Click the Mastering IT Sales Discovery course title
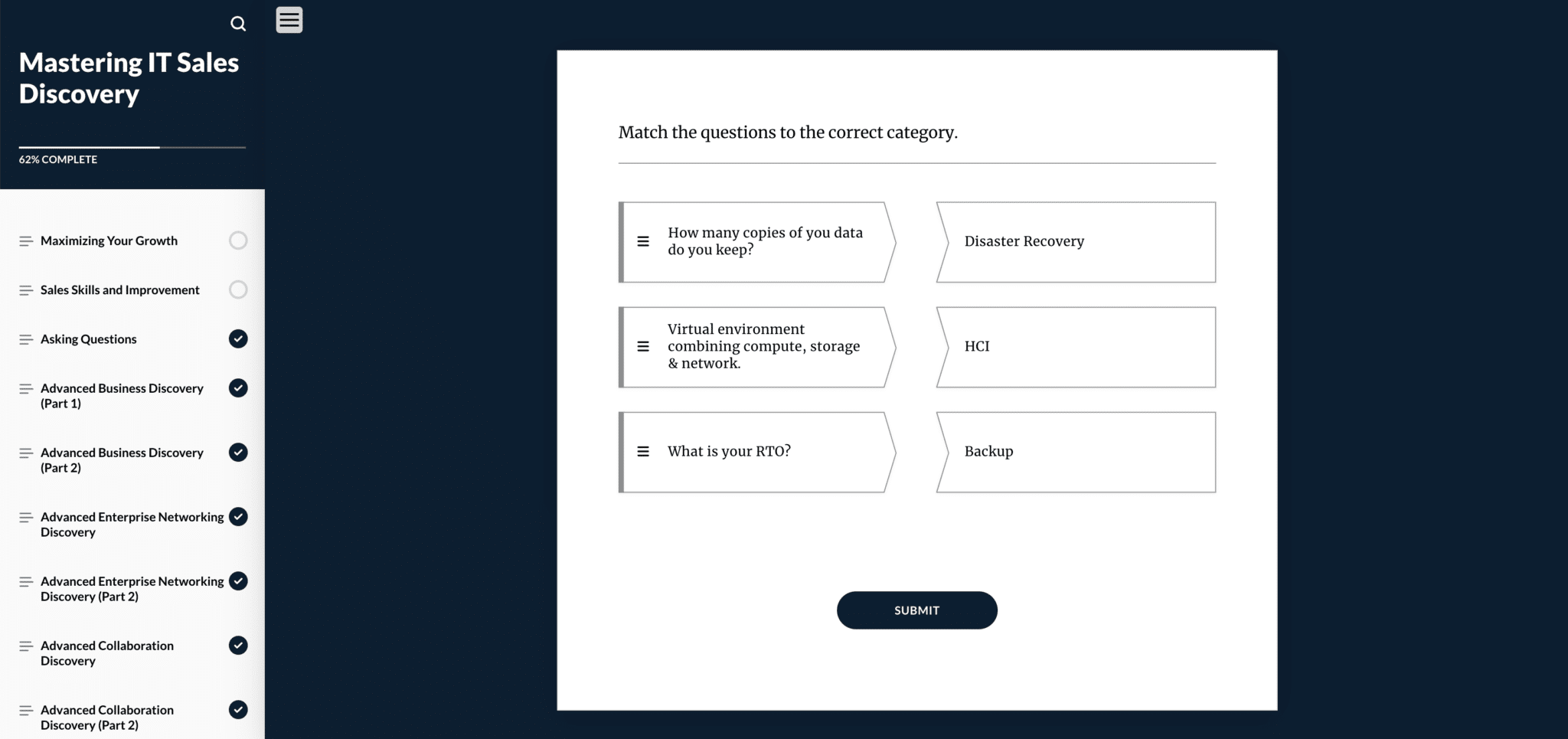1568x739 pixels. click(129, 78)
